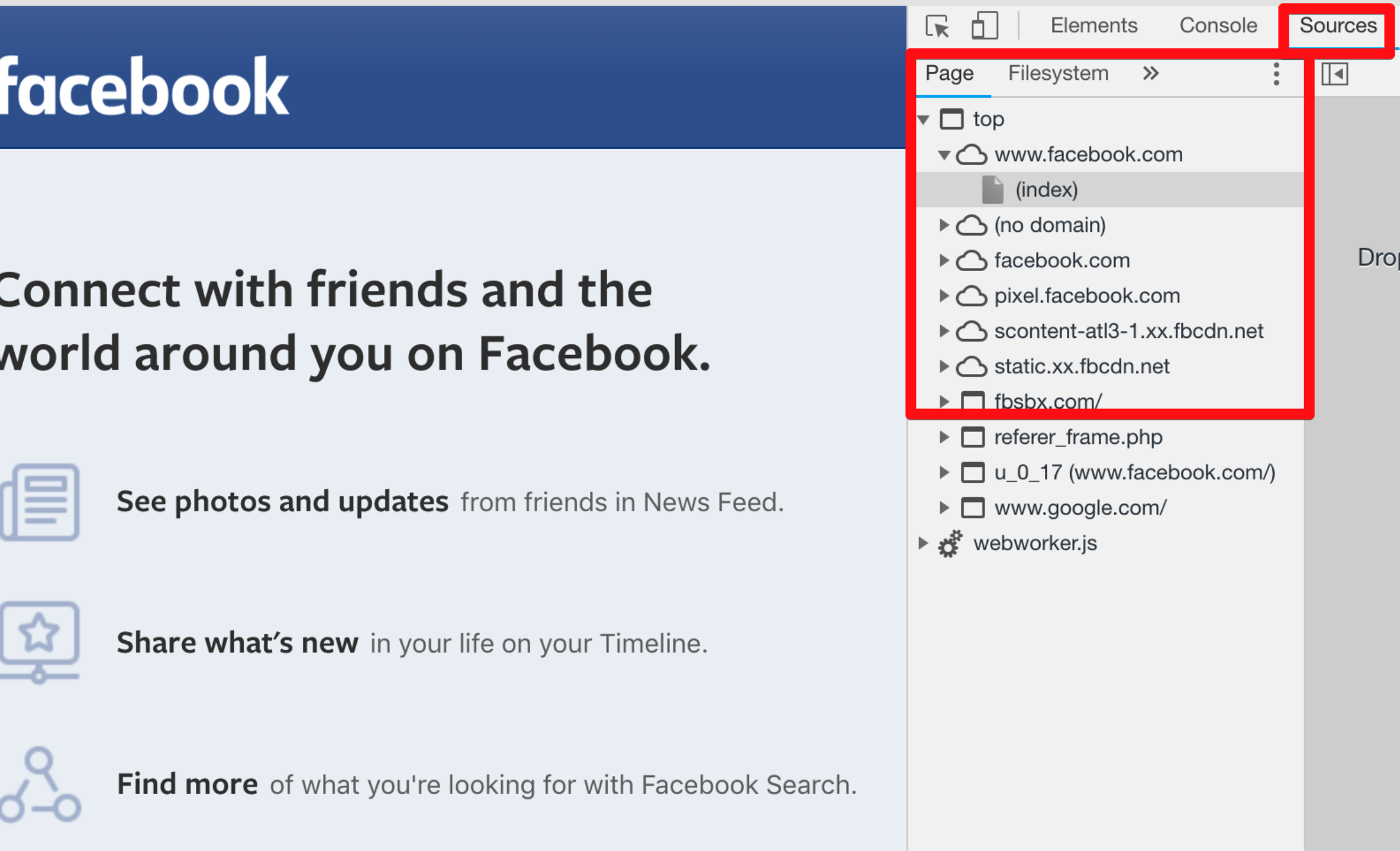Open the Elements tab

1093,25
